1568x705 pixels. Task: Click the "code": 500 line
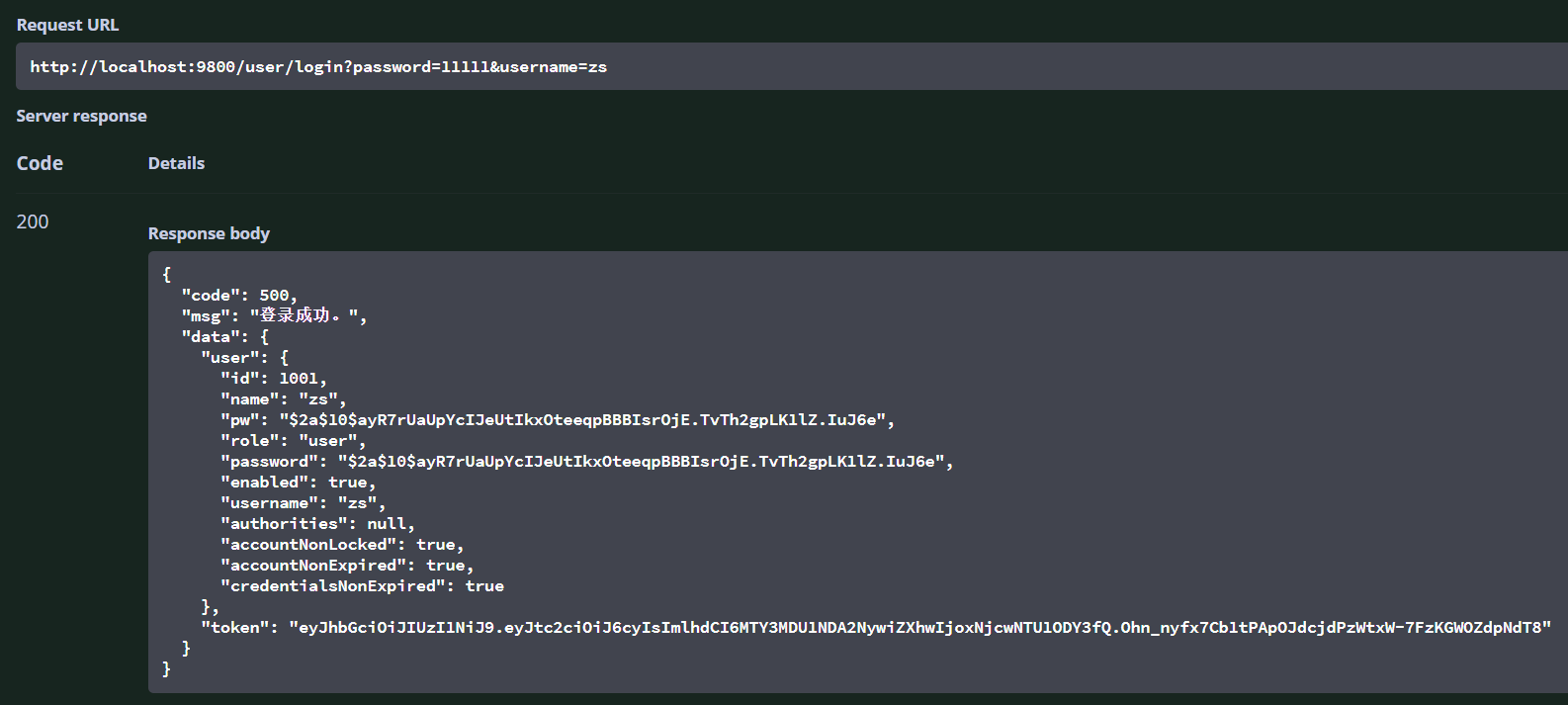[x=238, y=296]
